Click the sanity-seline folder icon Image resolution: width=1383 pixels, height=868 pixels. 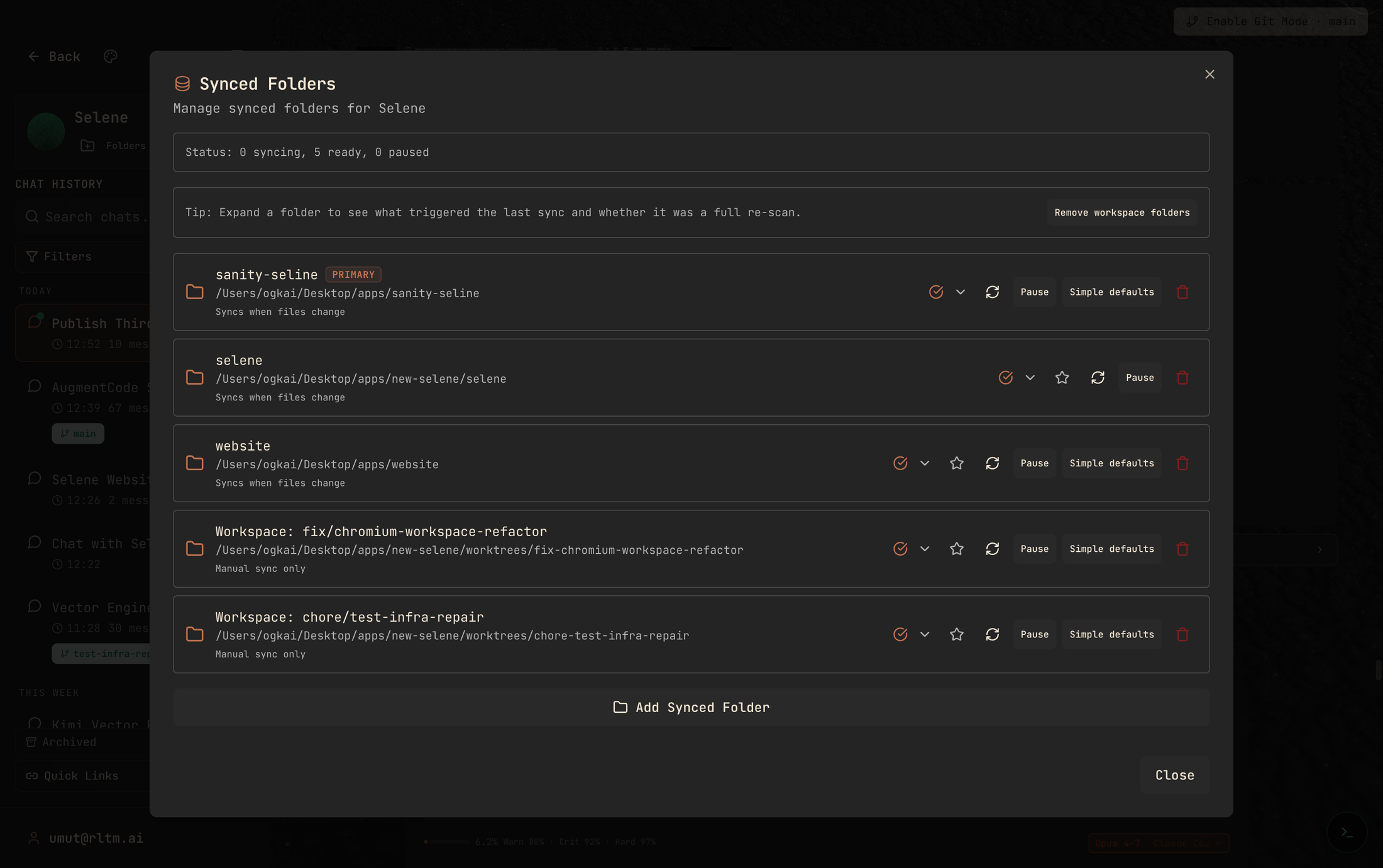(195, 292)
